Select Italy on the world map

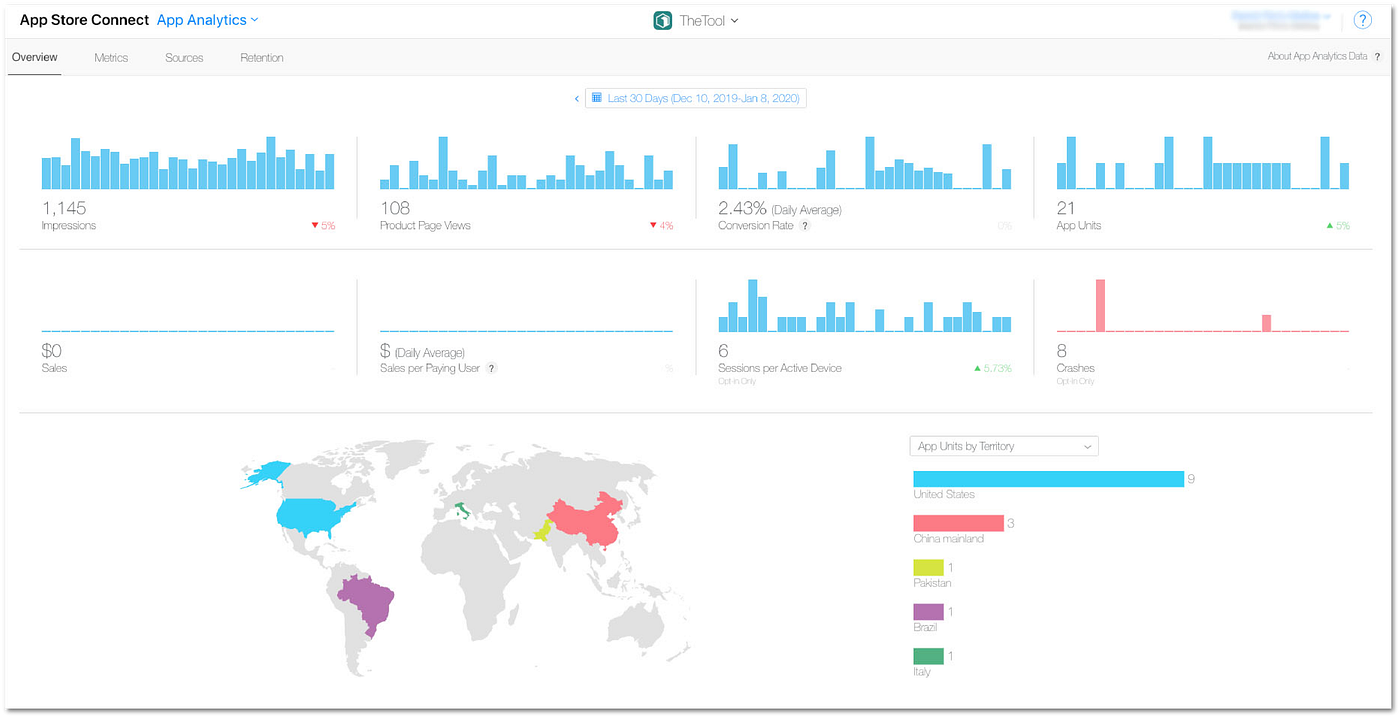point(463,513)
